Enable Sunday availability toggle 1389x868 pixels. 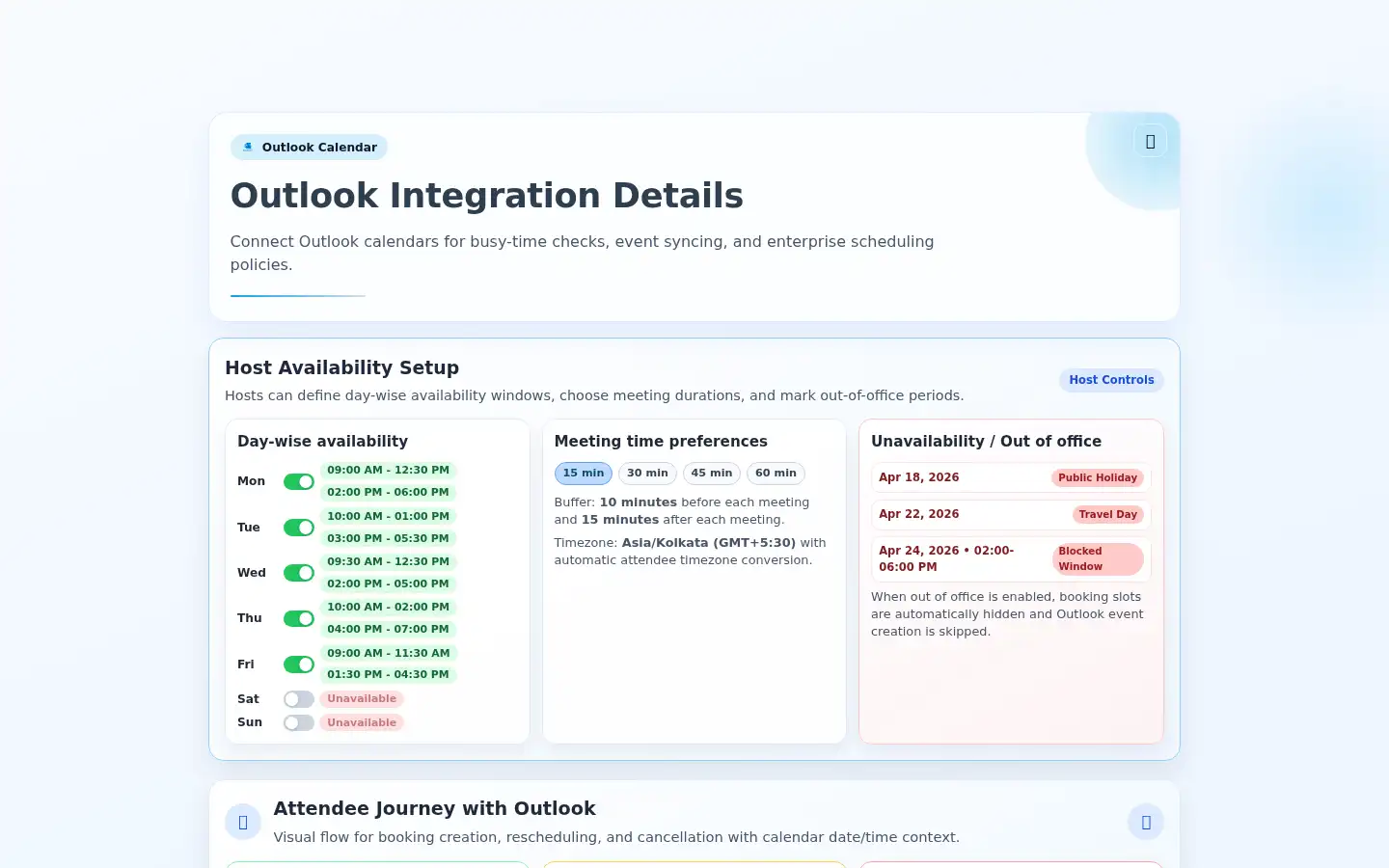[299, 722]
